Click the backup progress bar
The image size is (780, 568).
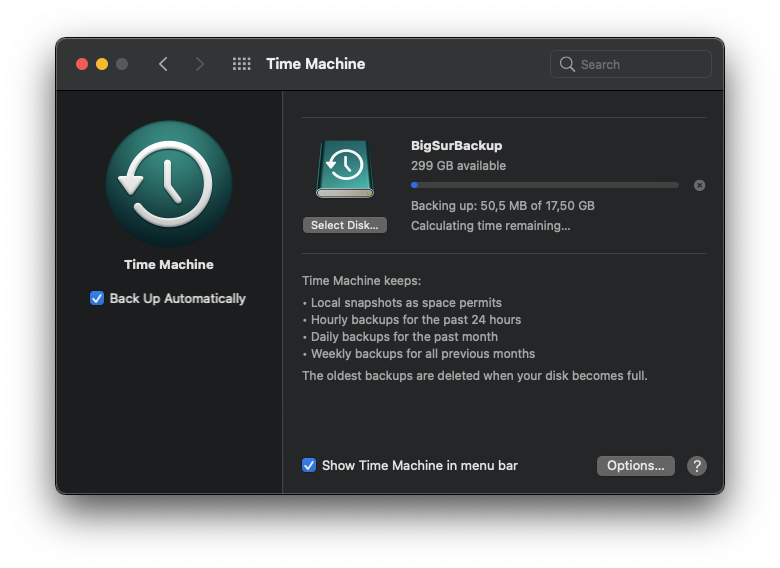click(x=545, y=185)
